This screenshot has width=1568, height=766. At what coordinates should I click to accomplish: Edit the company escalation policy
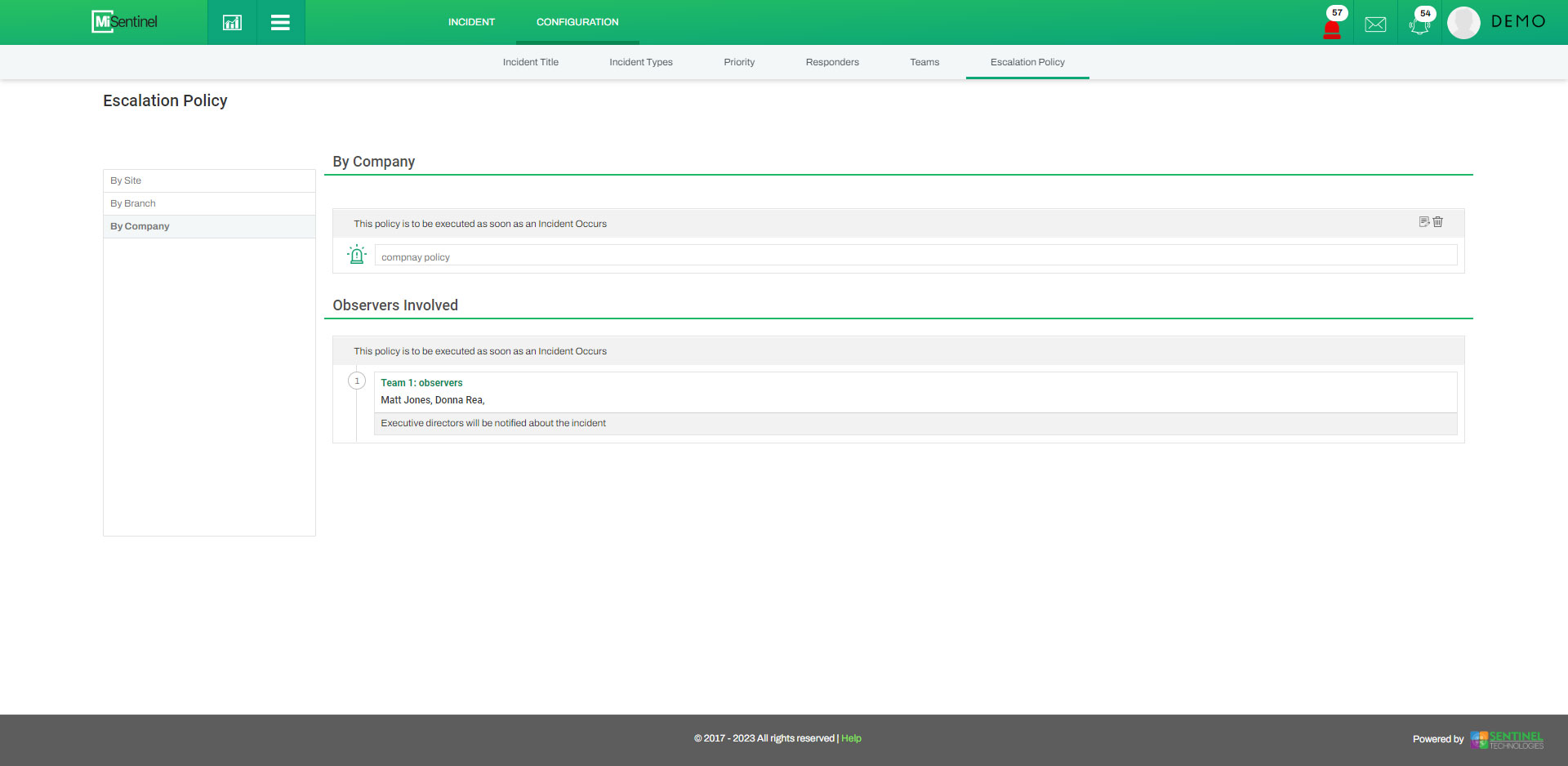pos(1423,222)
